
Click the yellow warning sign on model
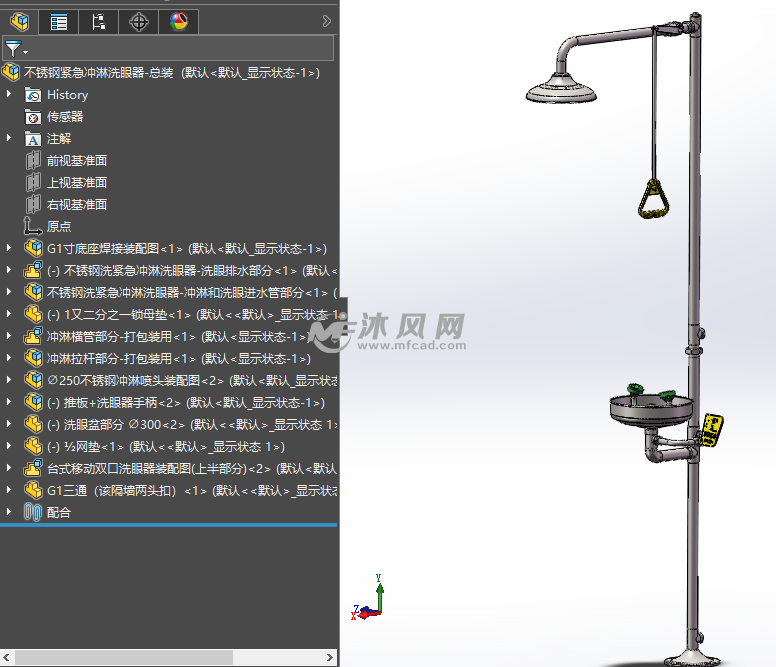712,429
